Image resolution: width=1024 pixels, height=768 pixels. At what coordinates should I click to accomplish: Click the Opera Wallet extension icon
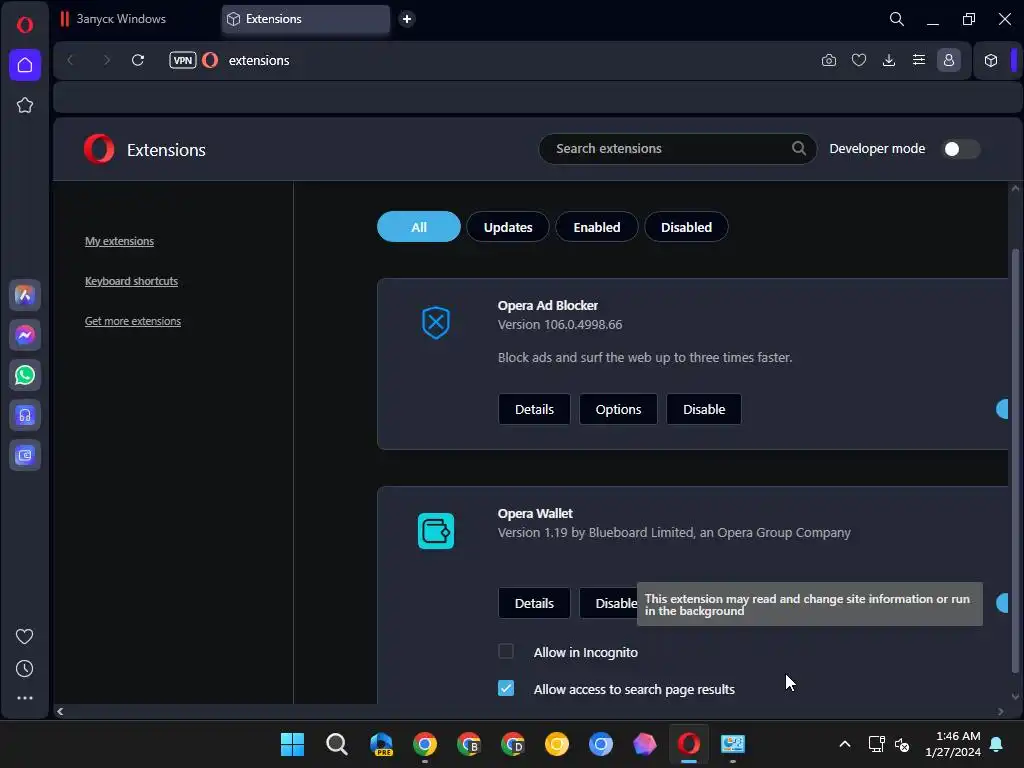436,531
